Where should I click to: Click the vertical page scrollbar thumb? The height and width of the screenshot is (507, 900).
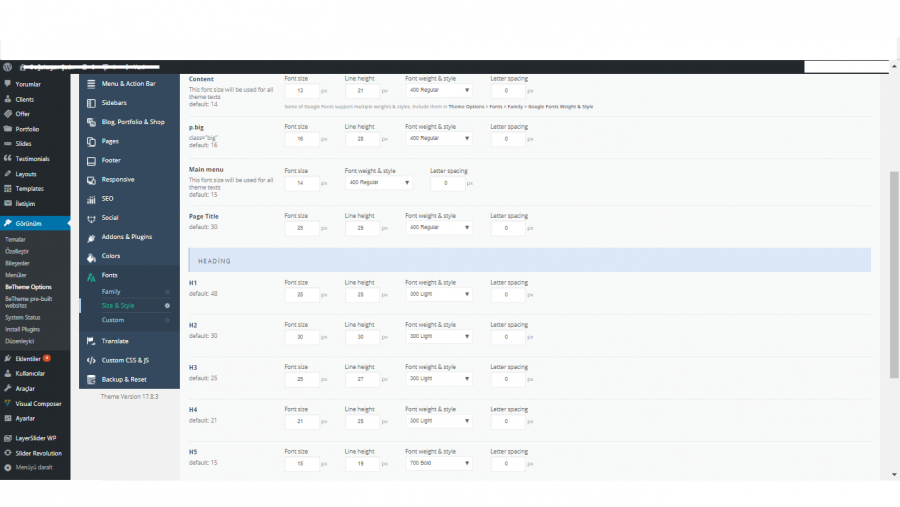pyautogui.click(x=894, y=274)
